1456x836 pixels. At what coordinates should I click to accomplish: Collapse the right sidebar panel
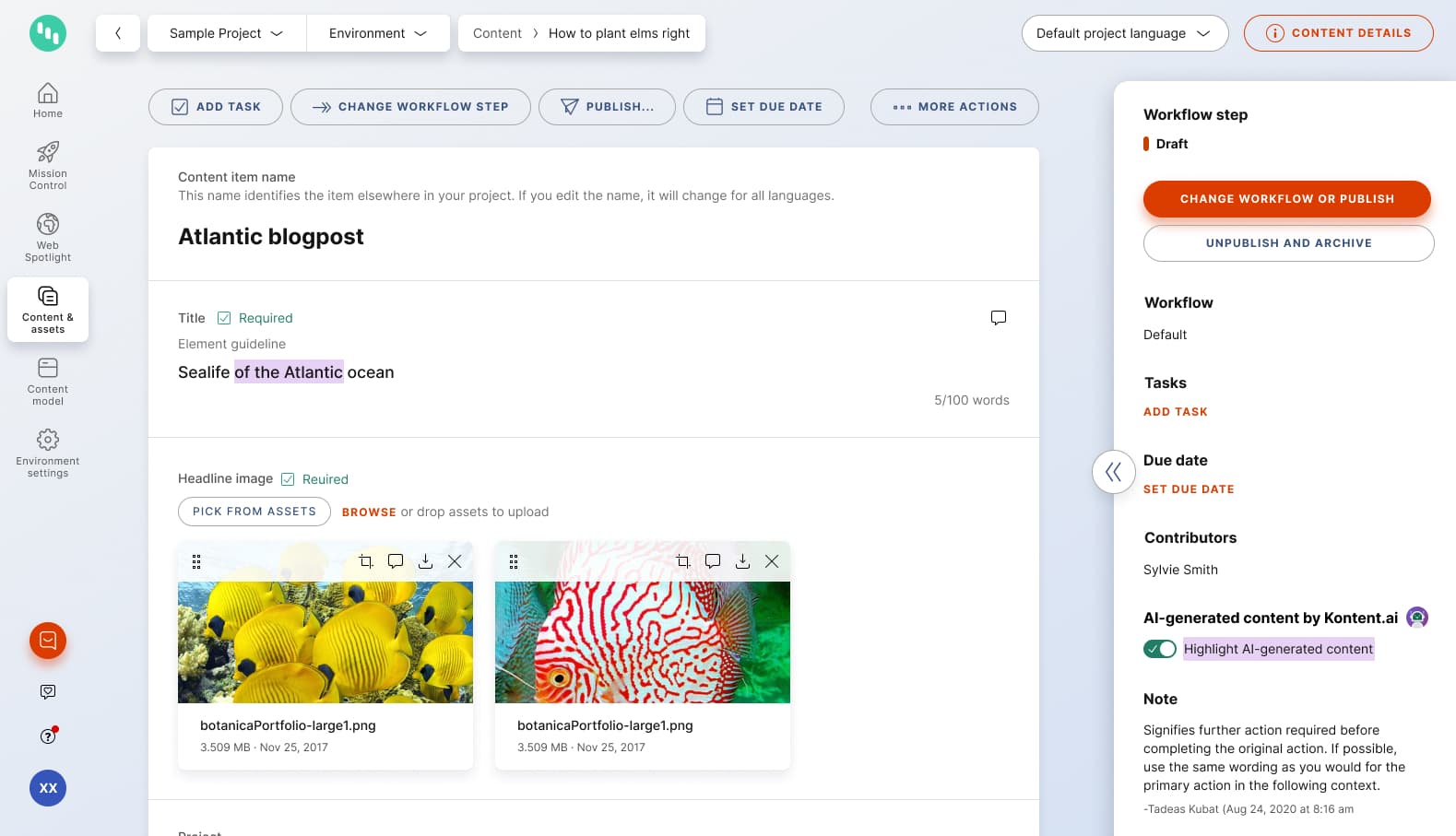pyautogui.click(x=1113, y=472)
